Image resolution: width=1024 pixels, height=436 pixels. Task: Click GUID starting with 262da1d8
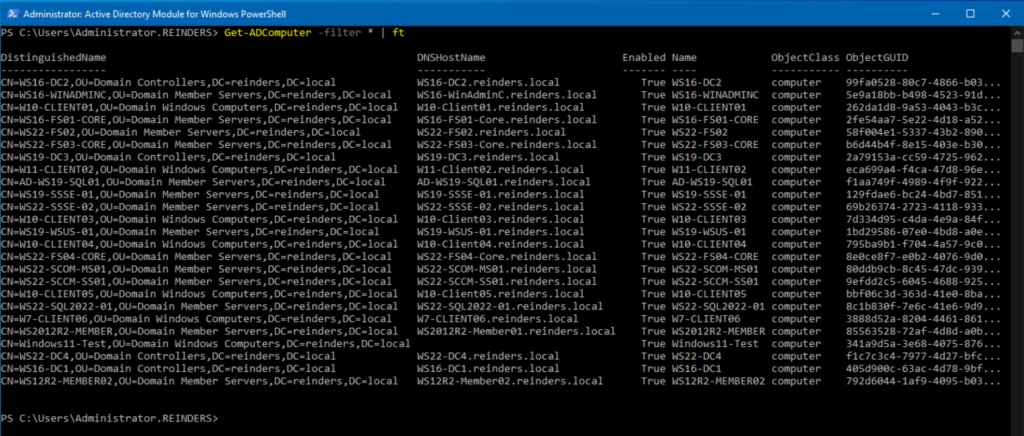[x=923, y=107]
